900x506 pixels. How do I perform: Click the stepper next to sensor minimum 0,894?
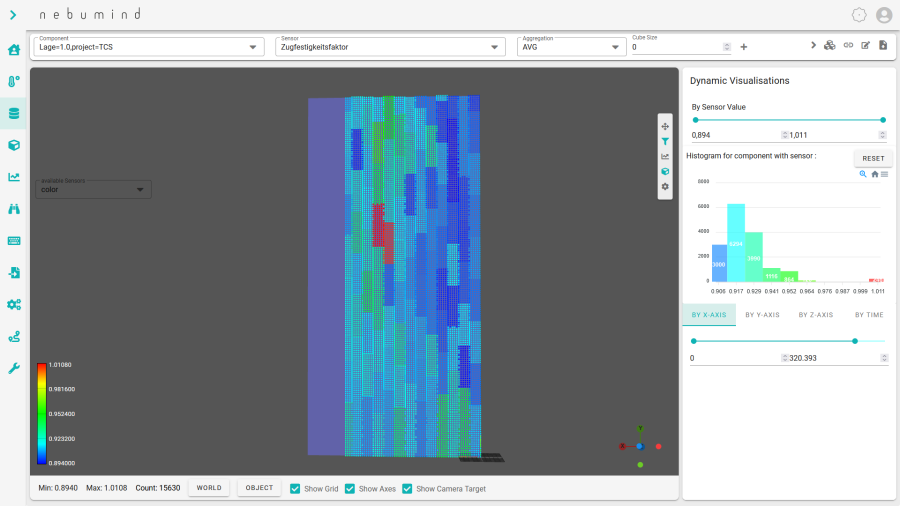point(785,135)
